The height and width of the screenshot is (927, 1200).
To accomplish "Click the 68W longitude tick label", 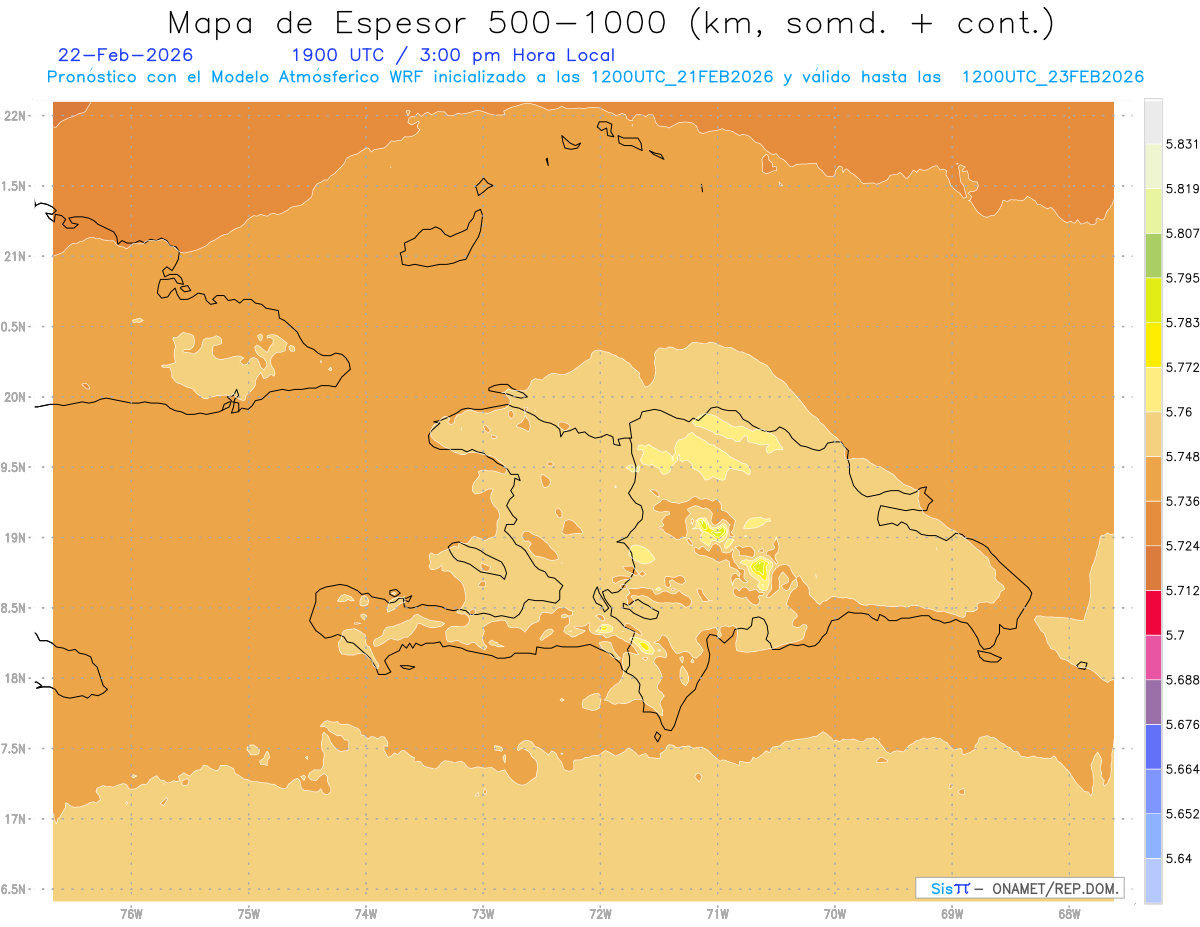I will tap(1069, 913).
